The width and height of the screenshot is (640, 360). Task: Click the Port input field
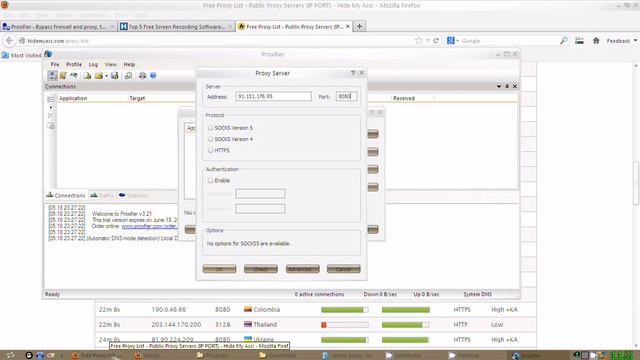(x=347, y=96)
